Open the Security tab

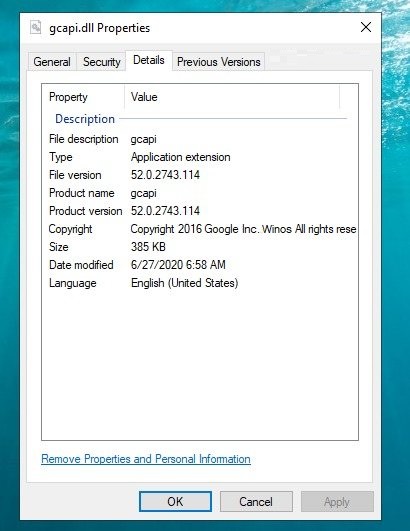pos(102,62)
